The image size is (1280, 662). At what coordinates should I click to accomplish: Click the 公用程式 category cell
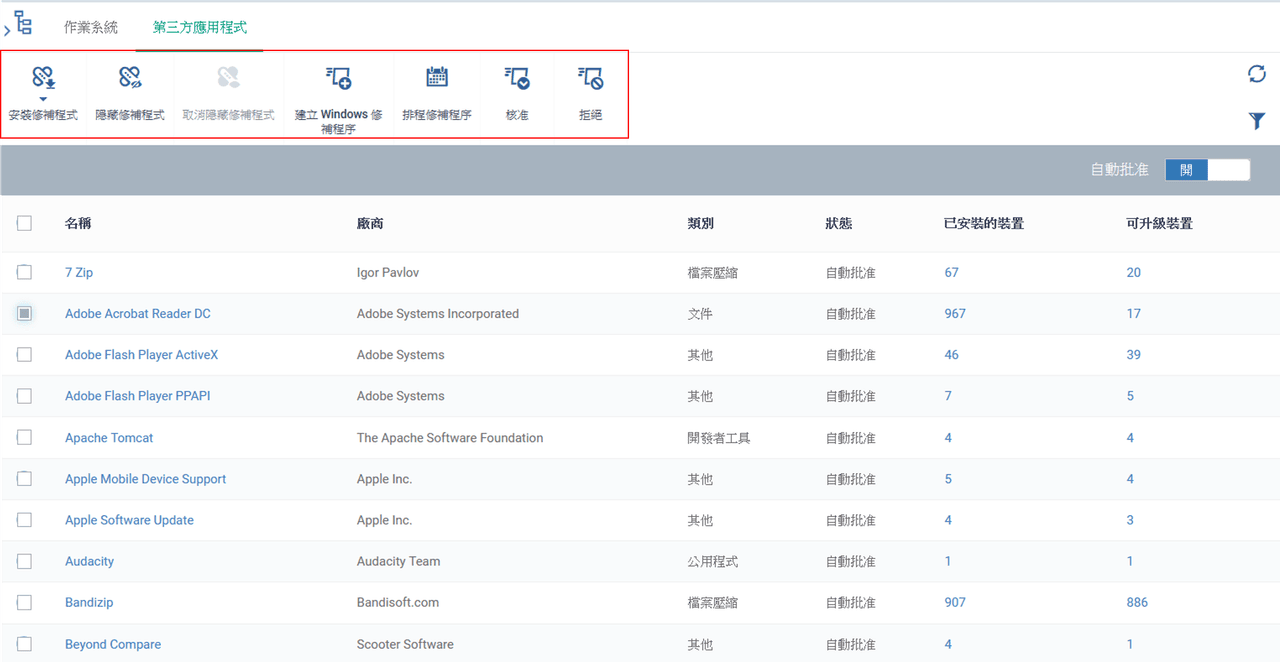712,561
